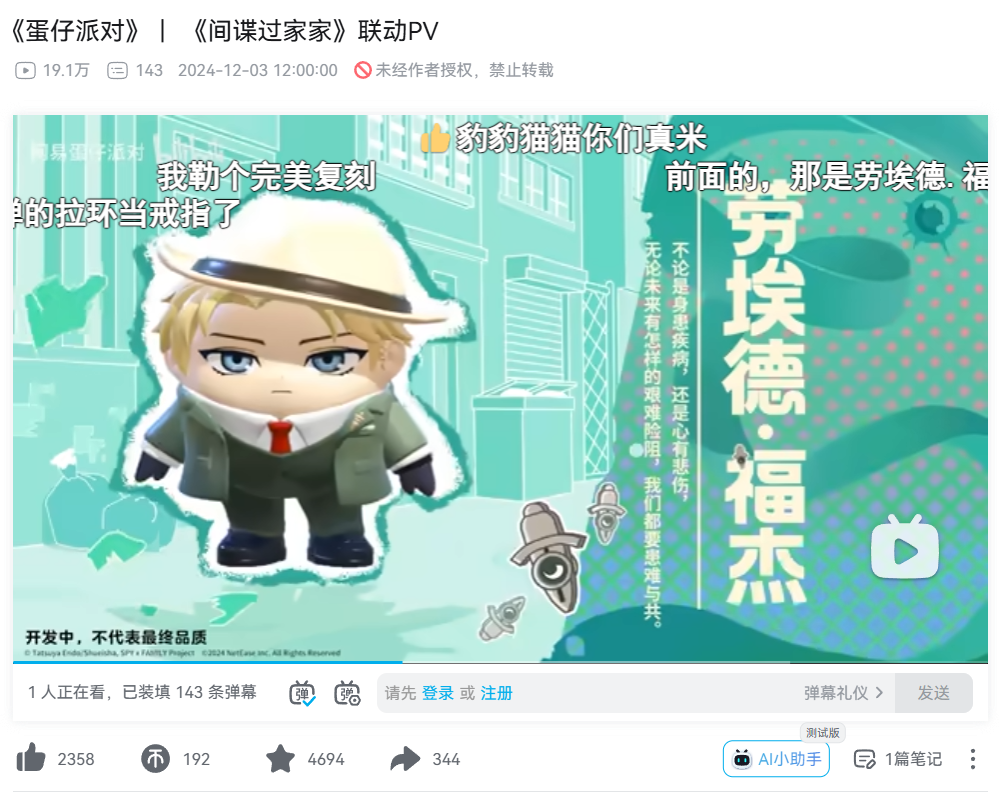Open the 1篇笔记 notes

898,759
